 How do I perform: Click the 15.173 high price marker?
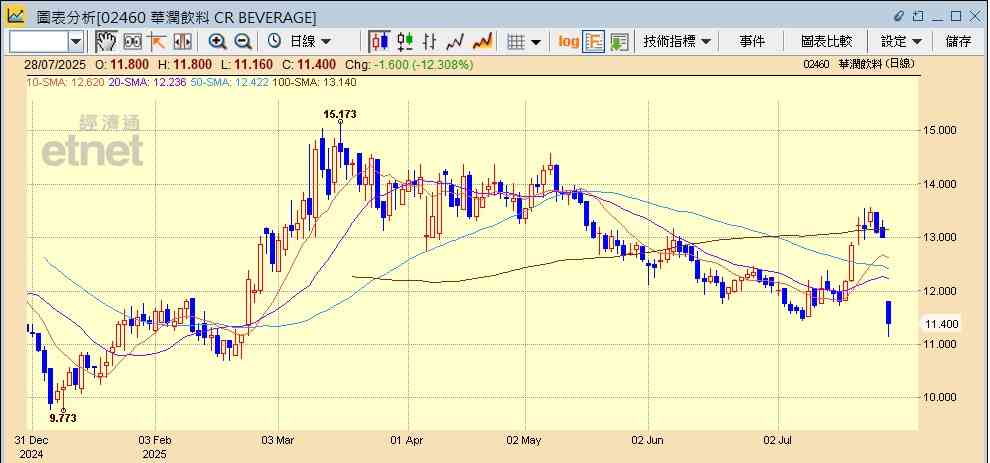pos(340,114)
